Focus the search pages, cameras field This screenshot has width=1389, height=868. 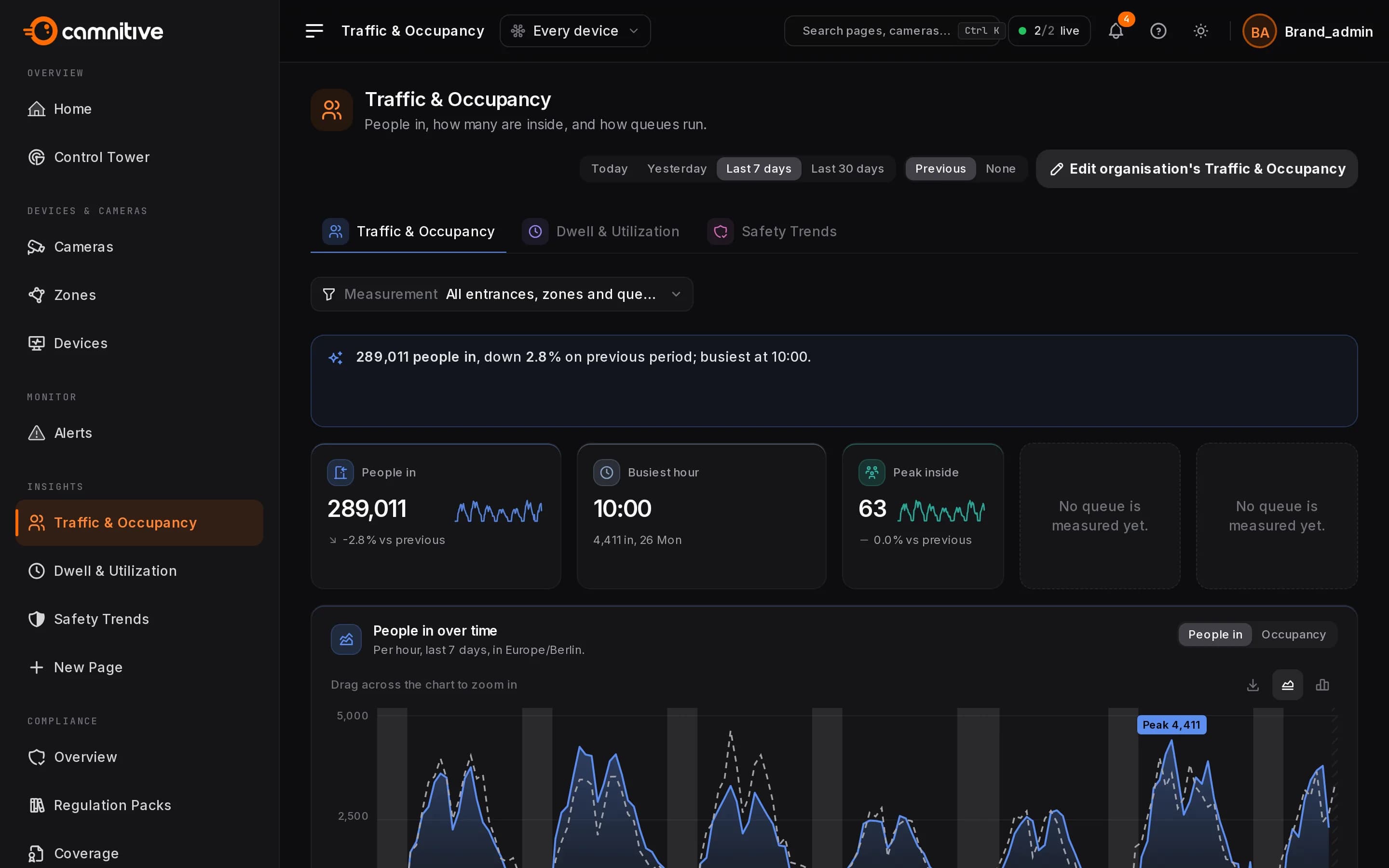pyautogui.click(x=892, y=31)
